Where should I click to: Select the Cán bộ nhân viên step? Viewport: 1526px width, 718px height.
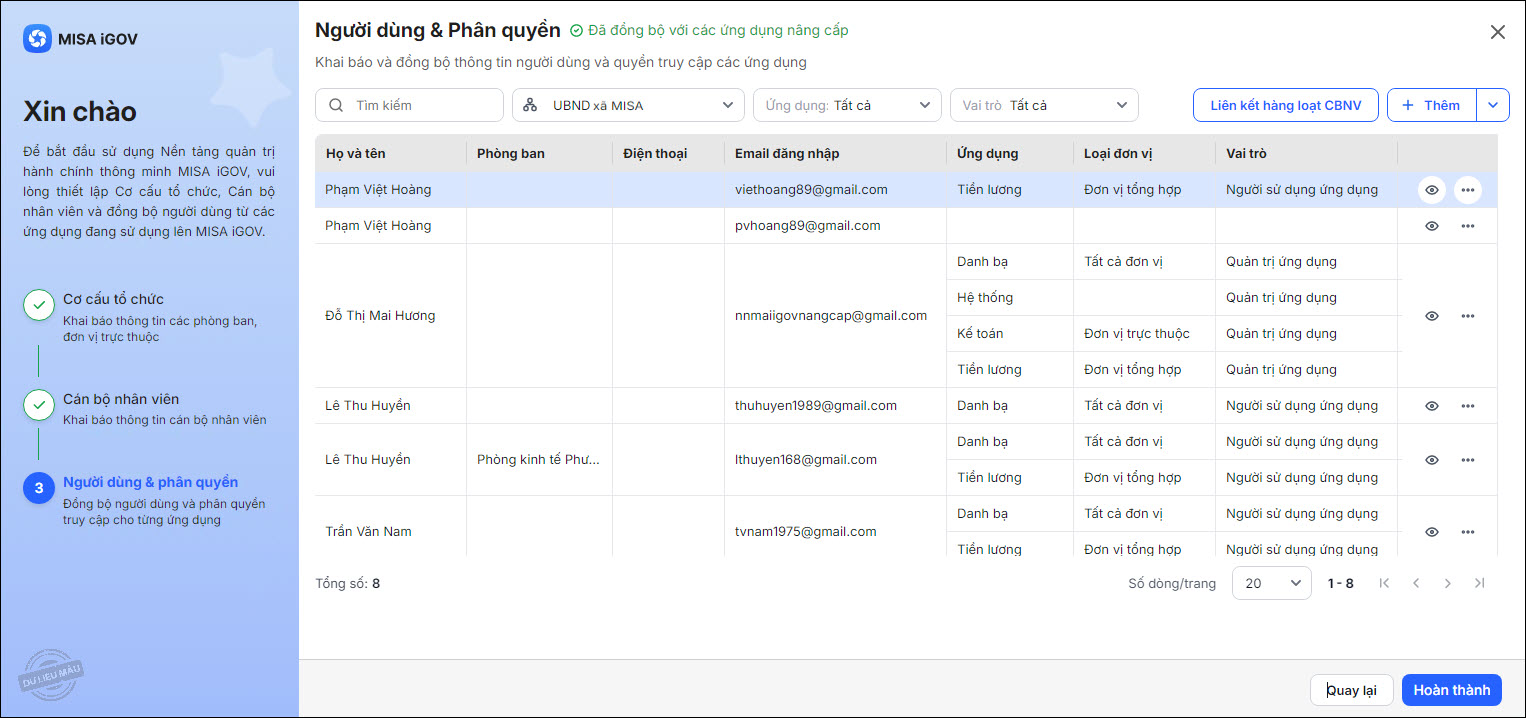[x=121, y=399]
